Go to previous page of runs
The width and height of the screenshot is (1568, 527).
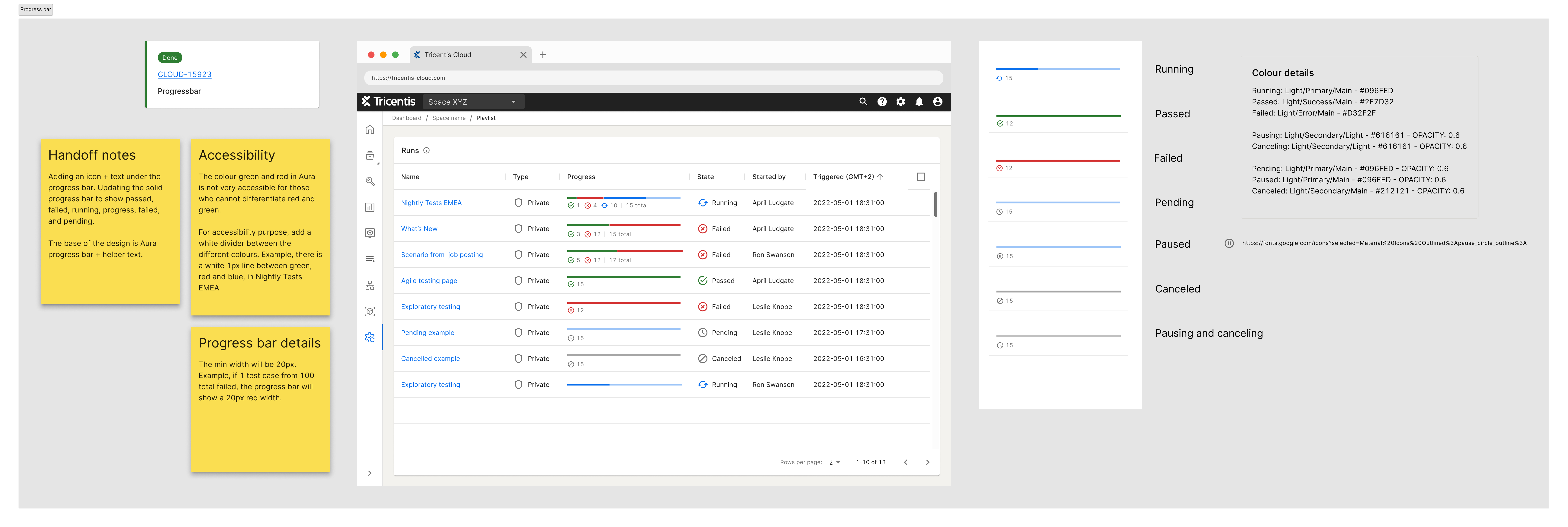click(x=906, y=463)
